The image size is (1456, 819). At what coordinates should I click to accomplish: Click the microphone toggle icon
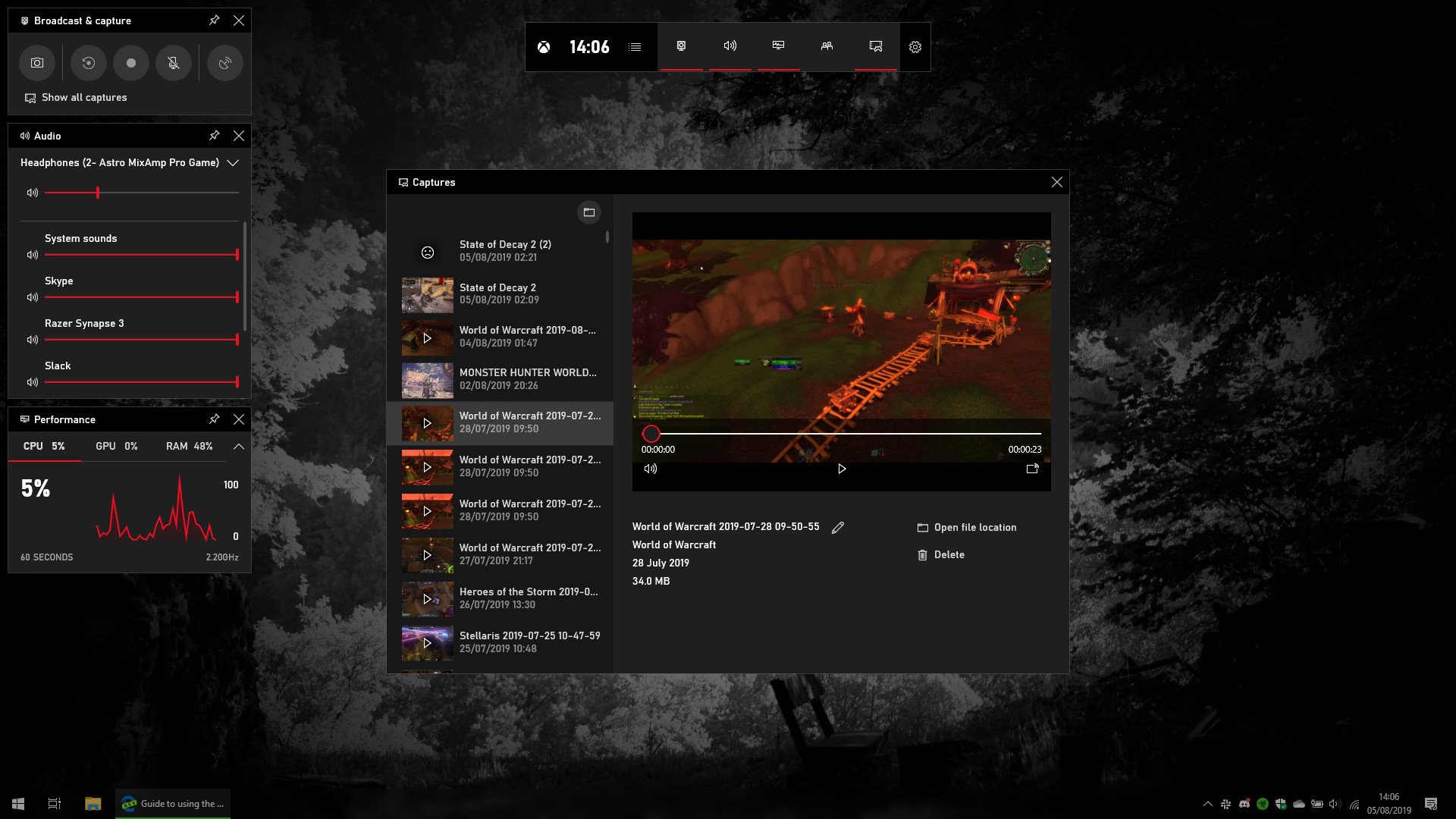(172, 62)
